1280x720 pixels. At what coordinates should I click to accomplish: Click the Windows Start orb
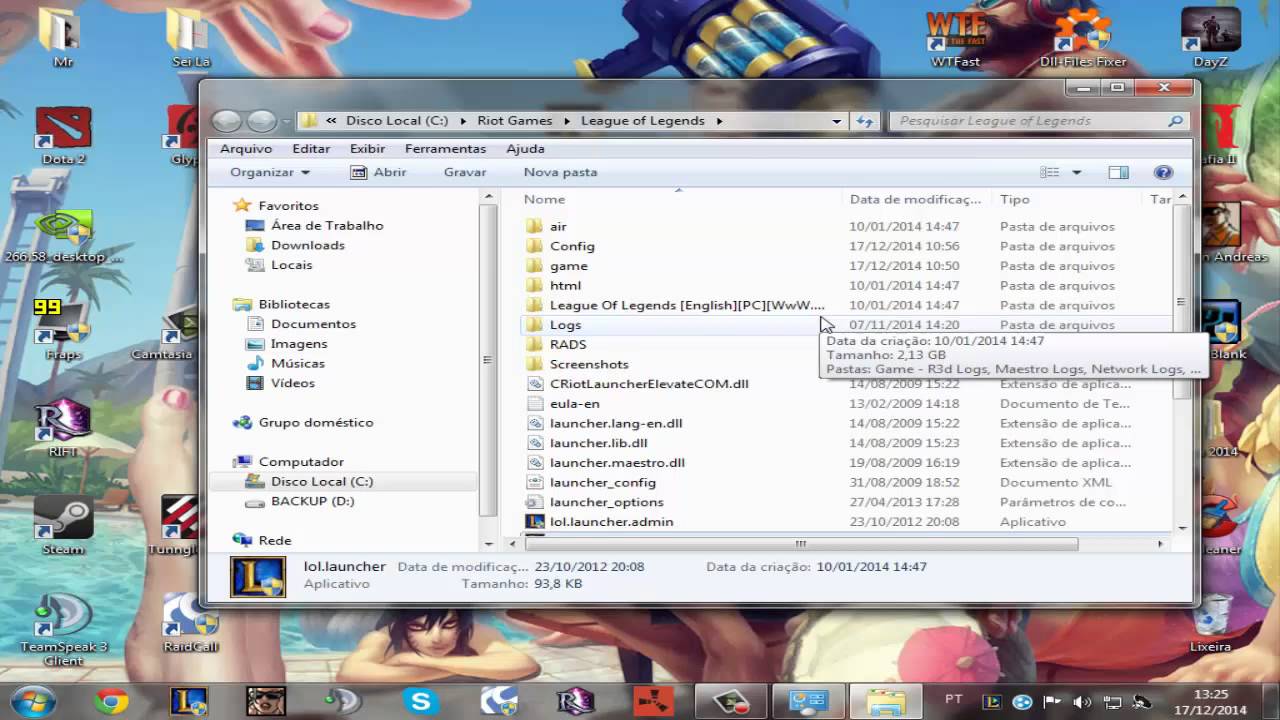click(34, 701)
